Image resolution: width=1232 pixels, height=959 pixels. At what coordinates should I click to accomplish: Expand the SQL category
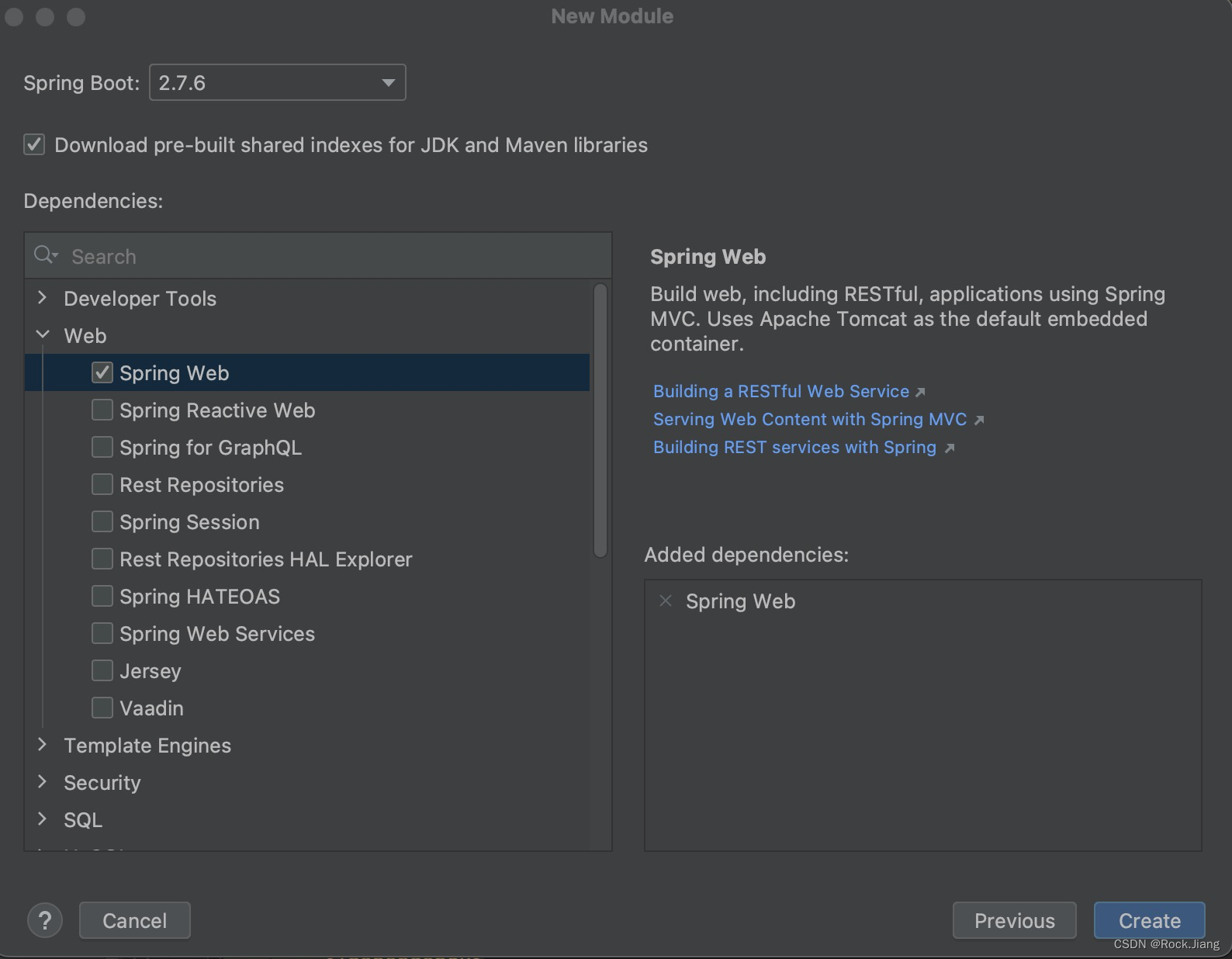[43, 819]
